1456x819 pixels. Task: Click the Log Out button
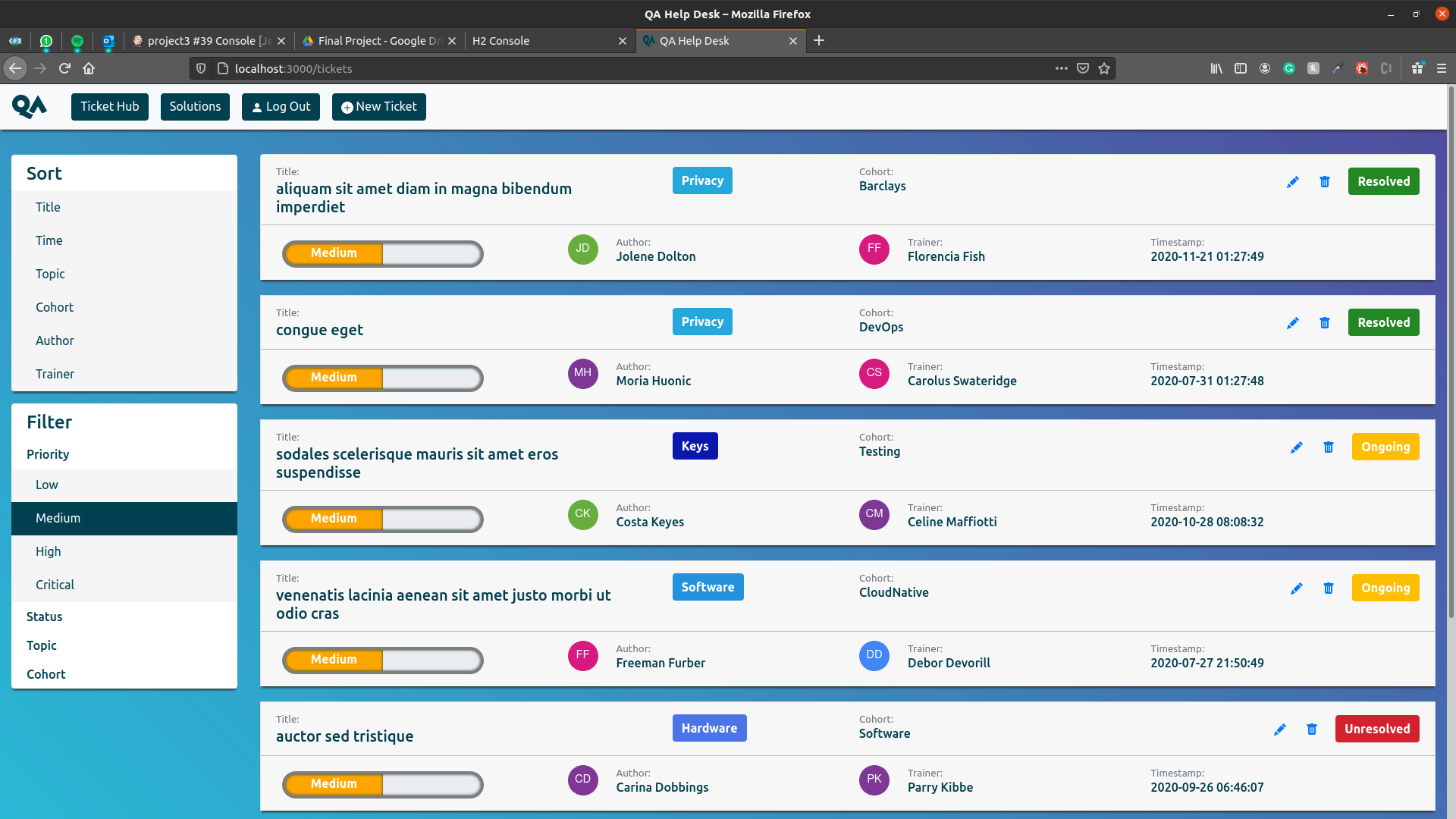(x=281, y=106)
